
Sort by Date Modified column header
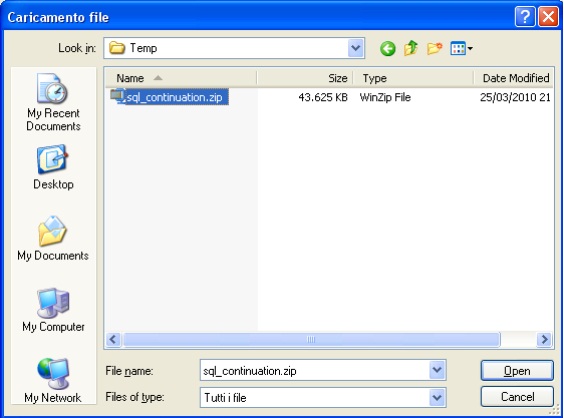click(514, 78)
